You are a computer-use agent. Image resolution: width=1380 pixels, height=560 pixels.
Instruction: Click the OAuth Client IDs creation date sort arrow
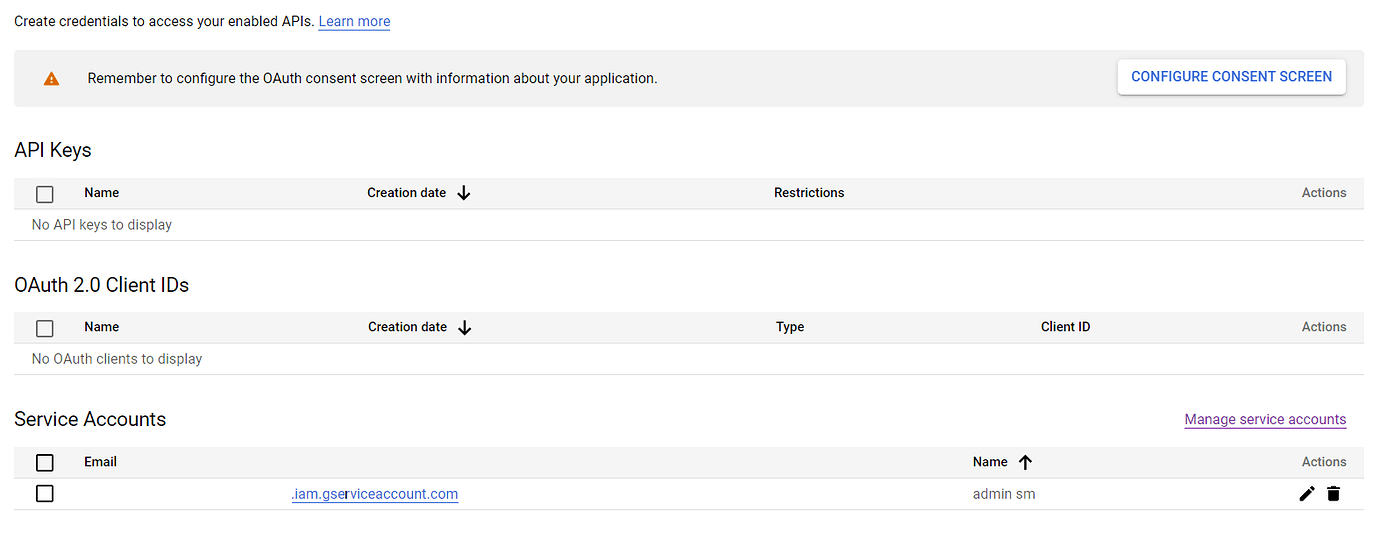coord(464,327)
